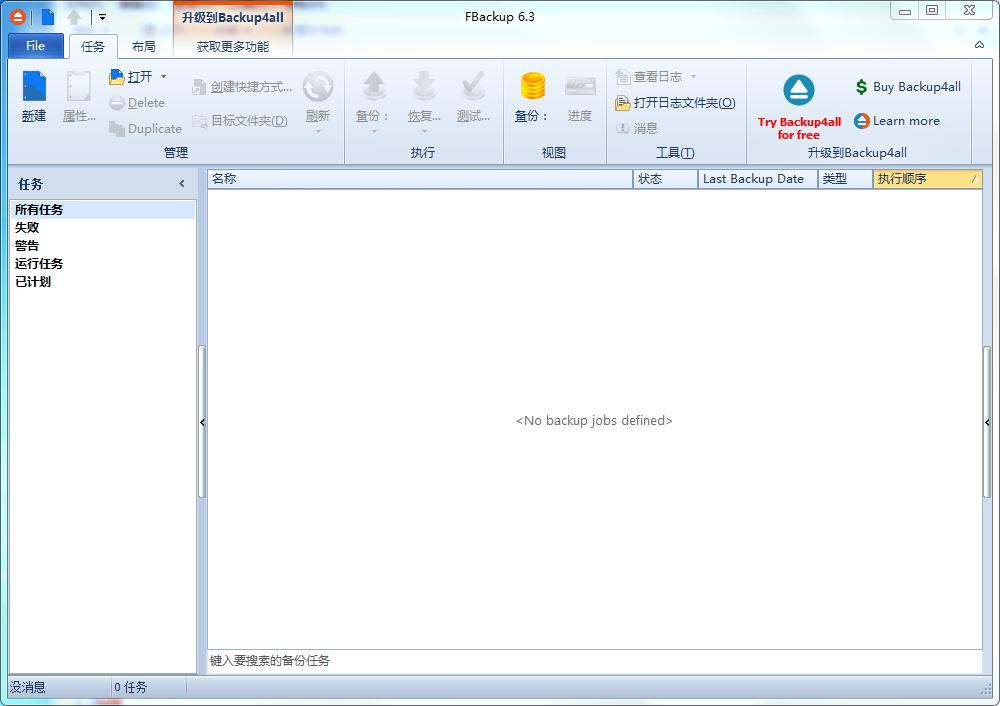Expand the Backup execute dropdown arrow
Screen dimensions: 1000x706
[374, 132]
